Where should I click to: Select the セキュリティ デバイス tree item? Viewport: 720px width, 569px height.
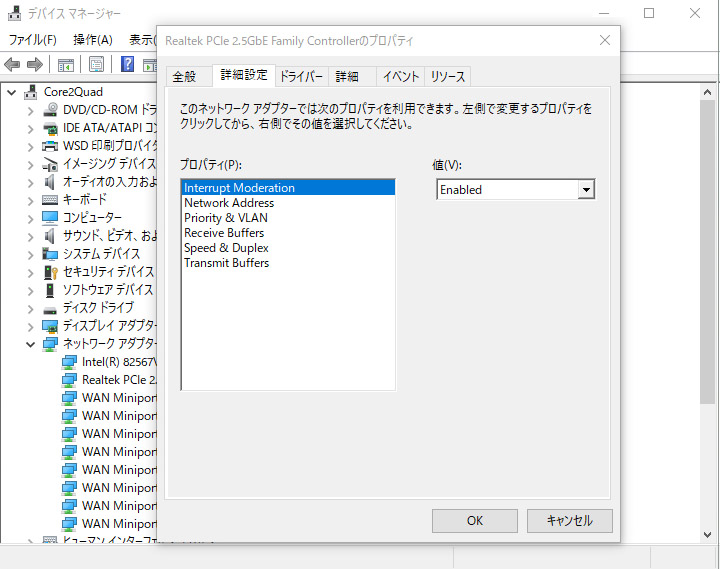point(108,272)
